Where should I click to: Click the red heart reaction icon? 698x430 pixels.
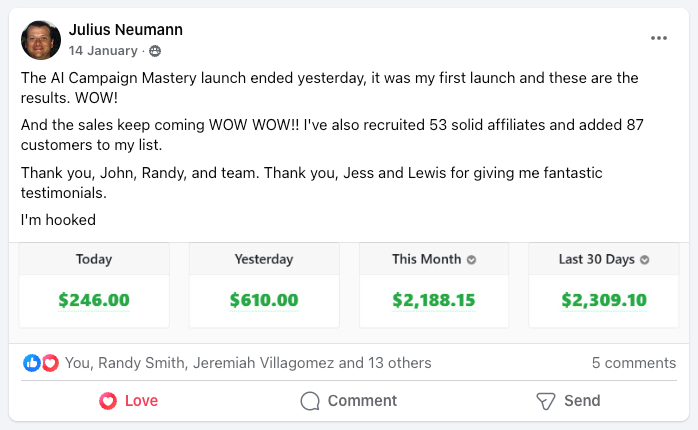tap(50, 363)
